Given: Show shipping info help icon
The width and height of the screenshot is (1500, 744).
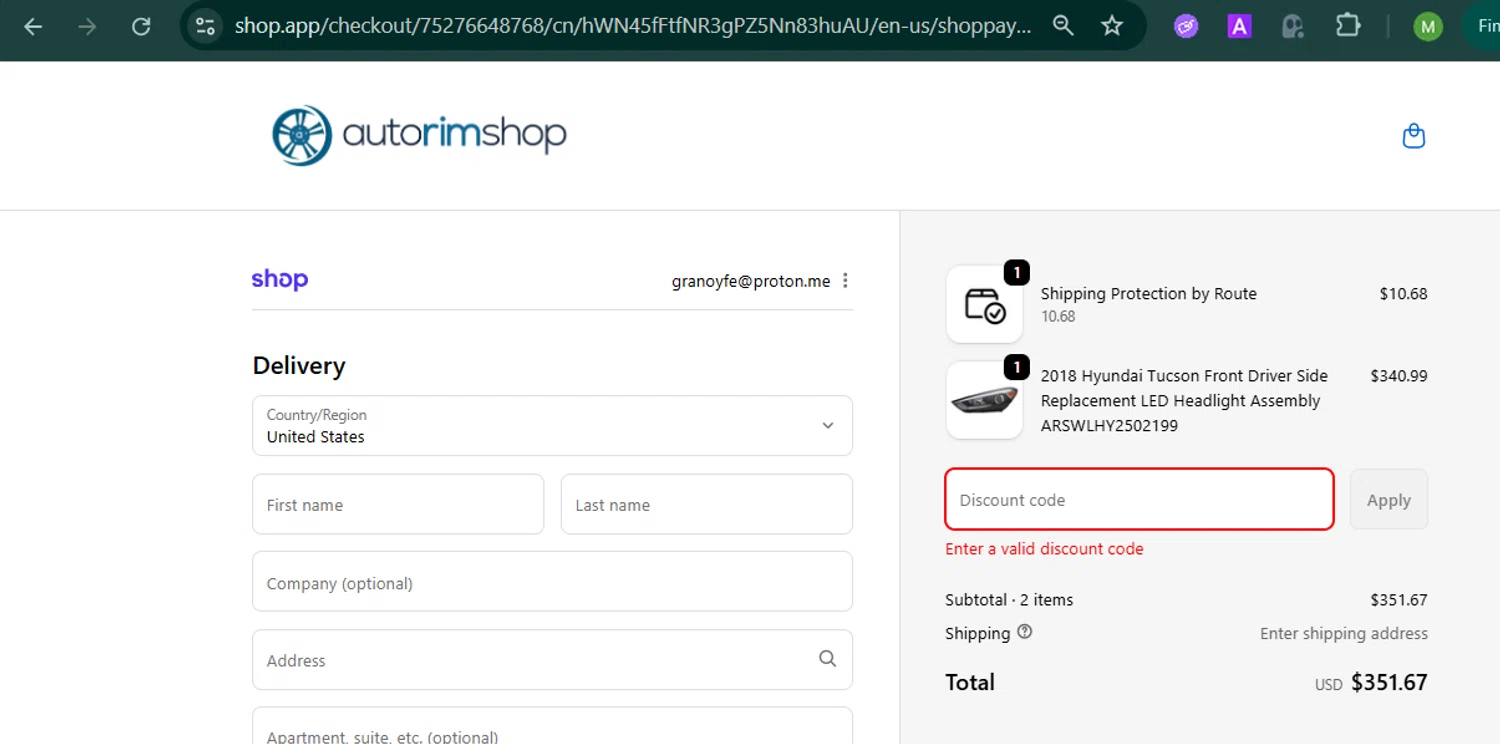Looking at the screenshot, I should (x=1024, y=632).
